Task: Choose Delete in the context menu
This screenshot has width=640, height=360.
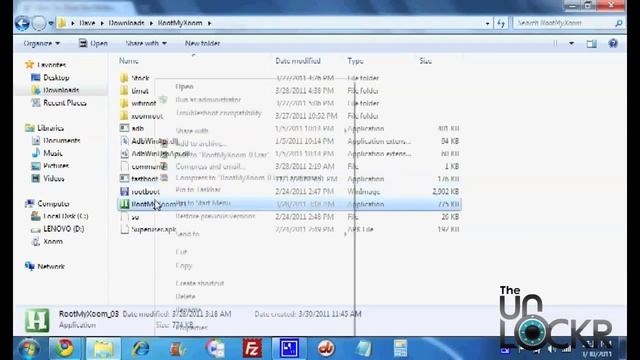Action: (185, 296)
